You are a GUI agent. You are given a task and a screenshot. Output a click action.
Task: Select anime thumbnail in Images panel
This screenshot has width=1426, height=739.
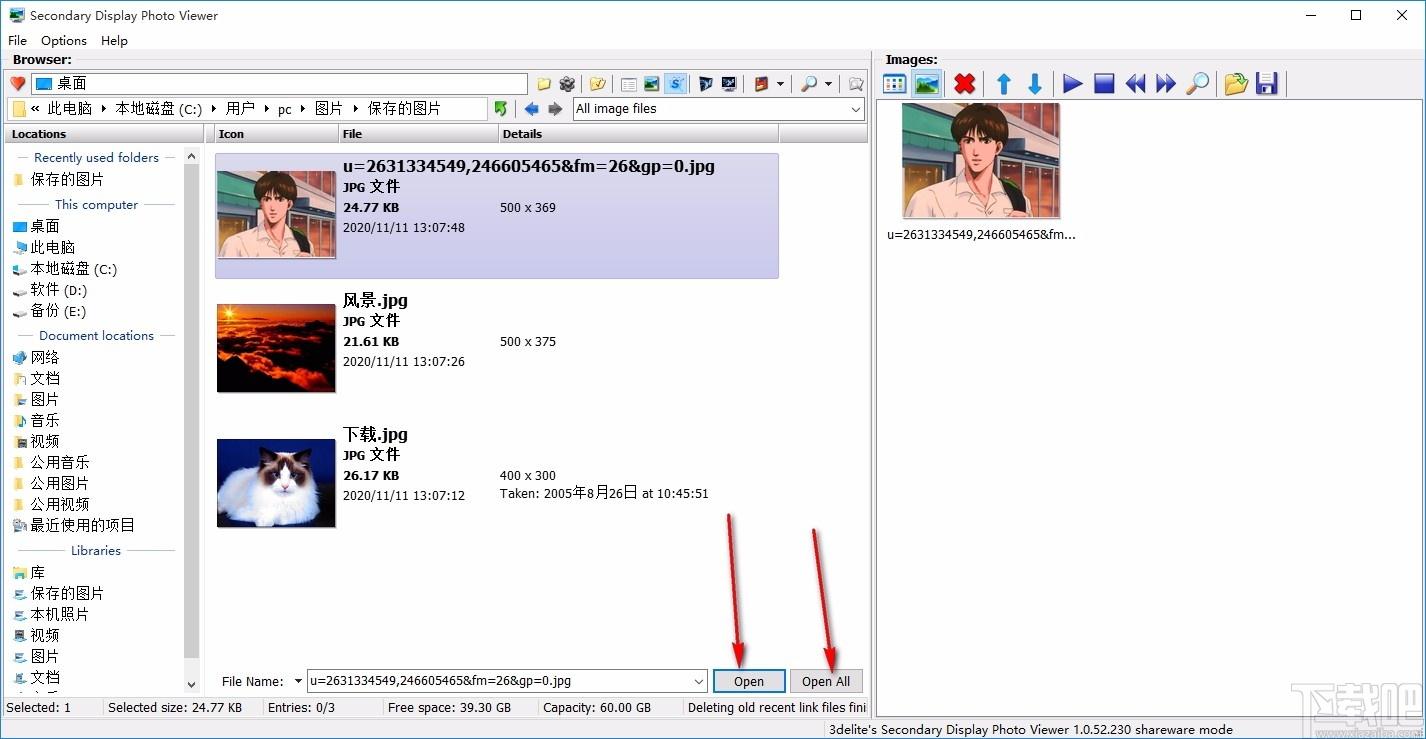pyautogui.click(x=980, y=160)
